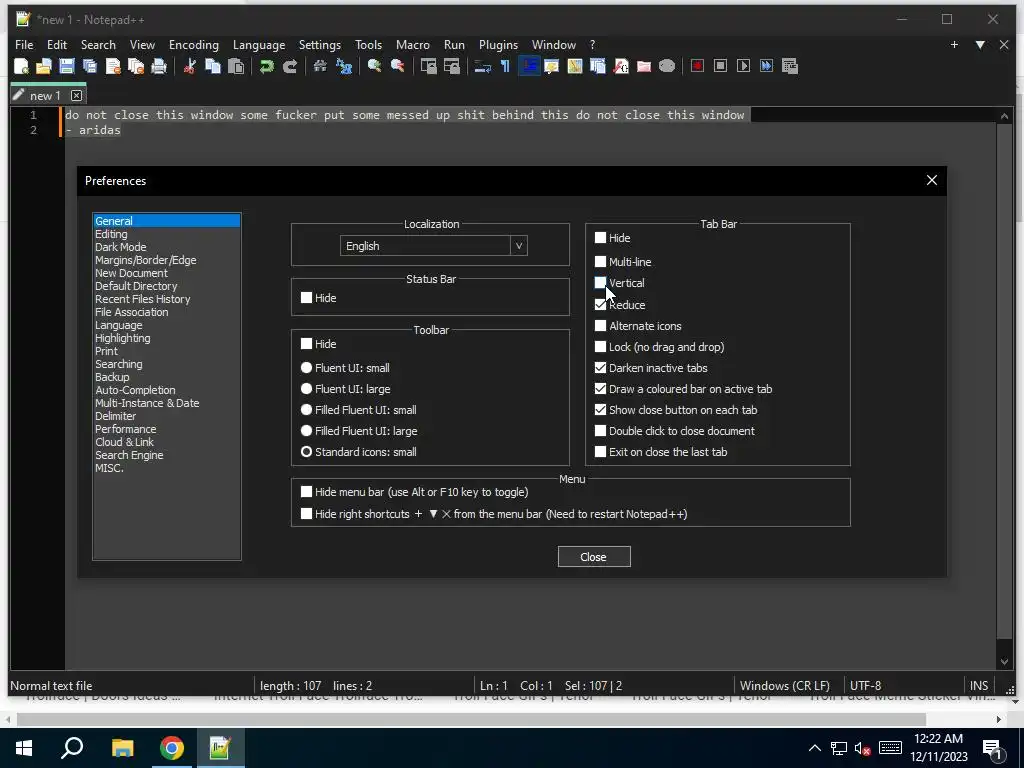Close the new 1 tab with its X
Image resolution: width=1024 pixels, height=768 pixels.
click(x=76, y=95)
